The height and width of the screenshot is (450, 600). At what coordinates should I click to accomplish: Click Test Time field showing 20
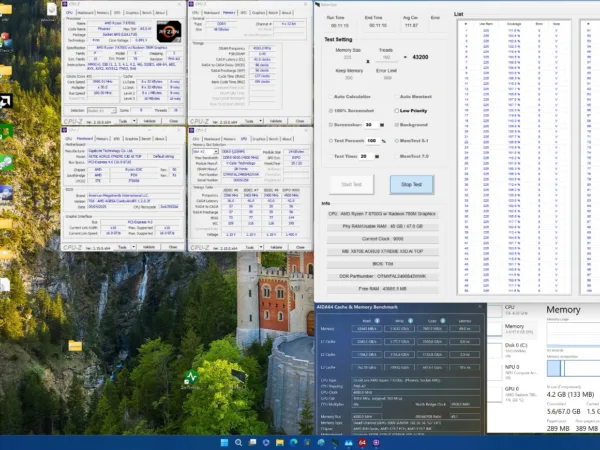[x=365, y=156]
